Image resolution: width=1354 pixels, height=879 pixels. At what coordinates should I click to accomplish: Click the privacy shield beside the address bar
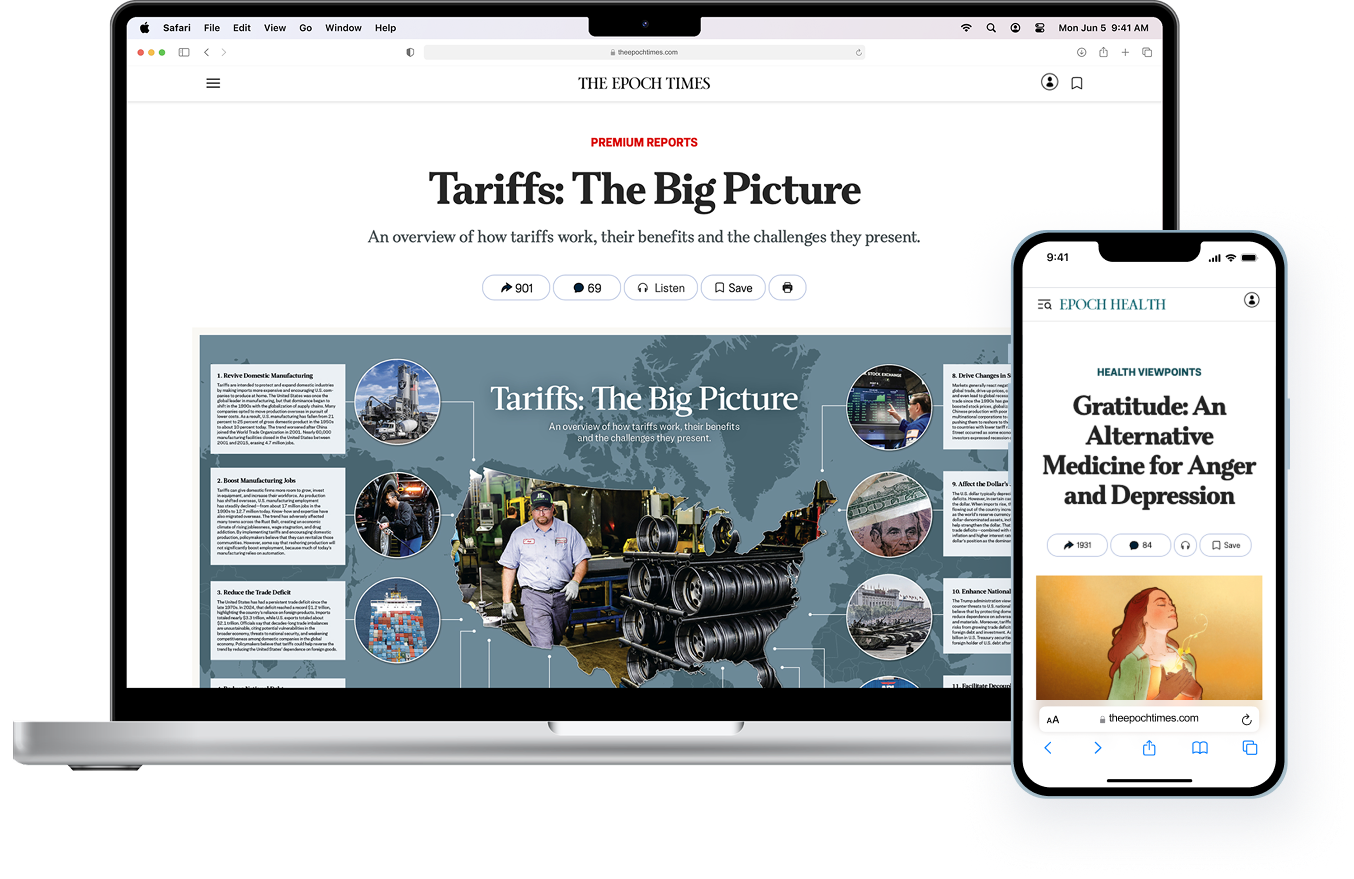[410, 52]
